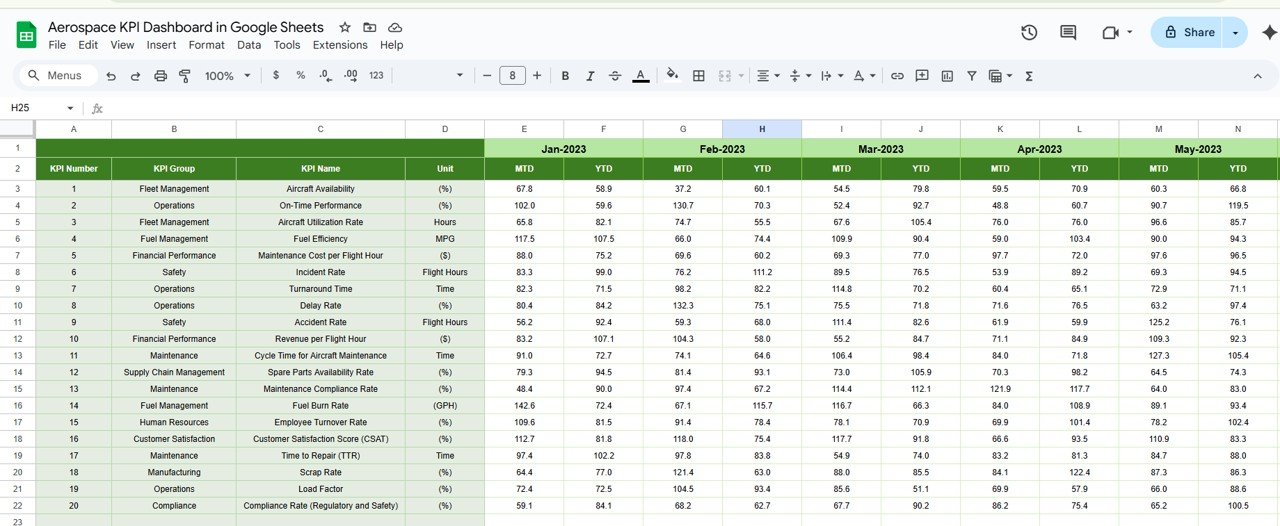Viewport: 1280px width, 526px height.
Task: Select the Fuel Burn Rate cell
Action: click(x=320, y=406)
